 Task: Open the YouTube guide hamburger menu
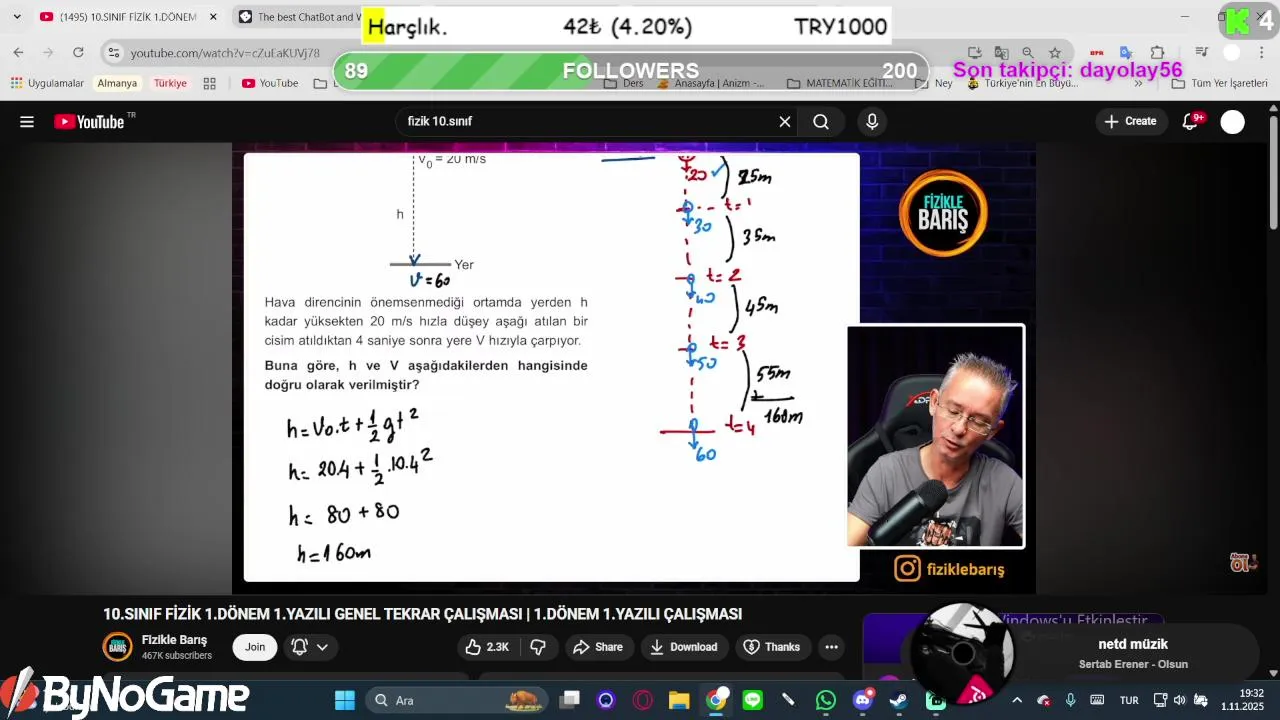tap(27, 122)
